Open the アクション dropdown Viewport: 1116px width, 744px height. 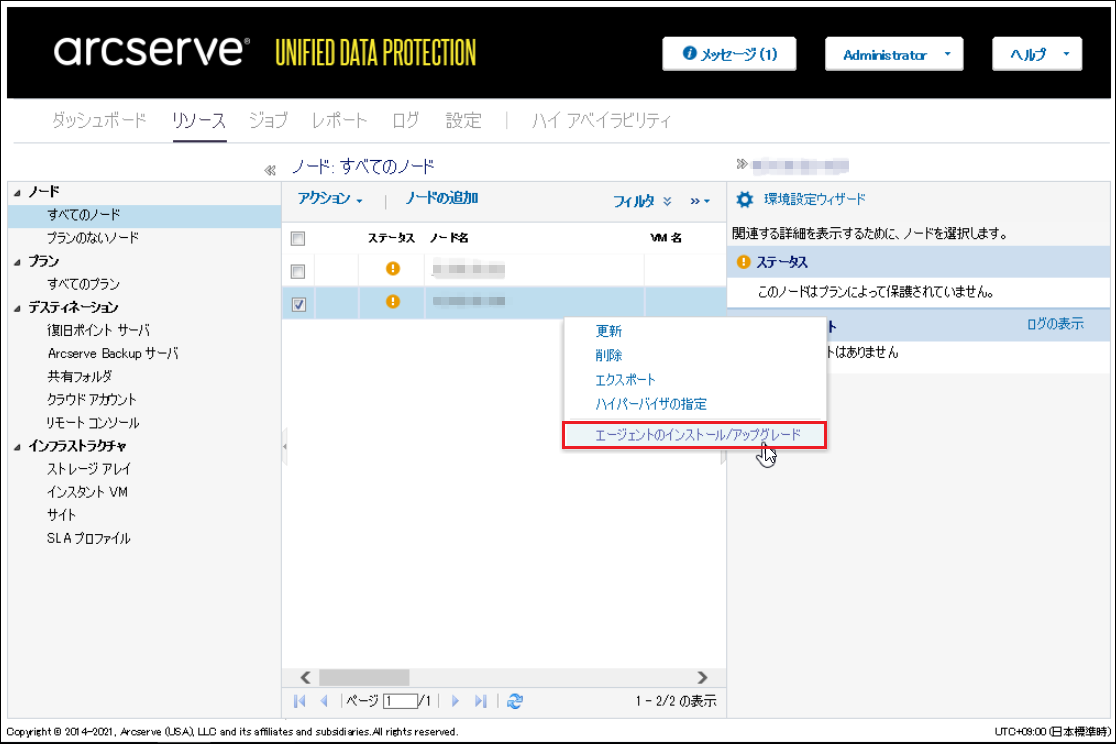point(330,199)
